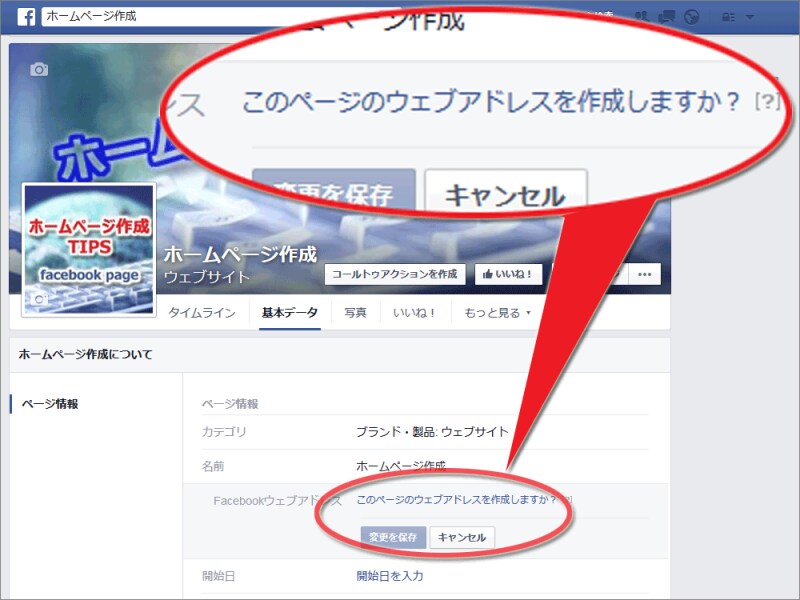This screenshot has width=800, height=600.
Task: Open the friend requests icon
Action: [x=642, y=15]
